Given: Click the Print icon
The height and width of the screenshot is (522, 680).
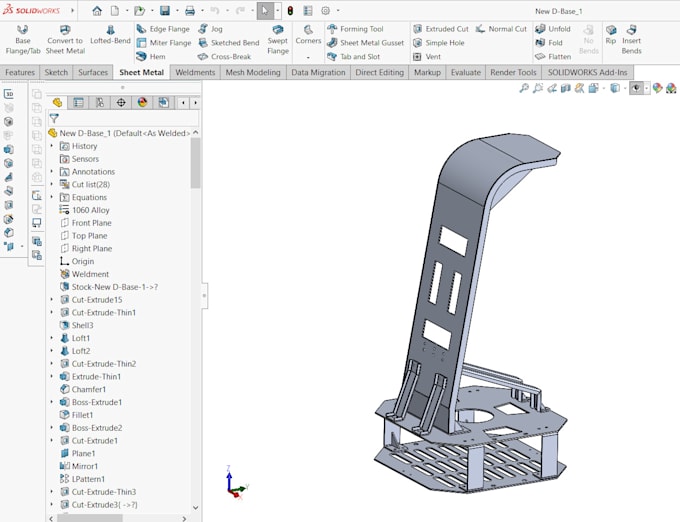Looking at the screenshot, I should pyautogui.click(x=190, y=11).
